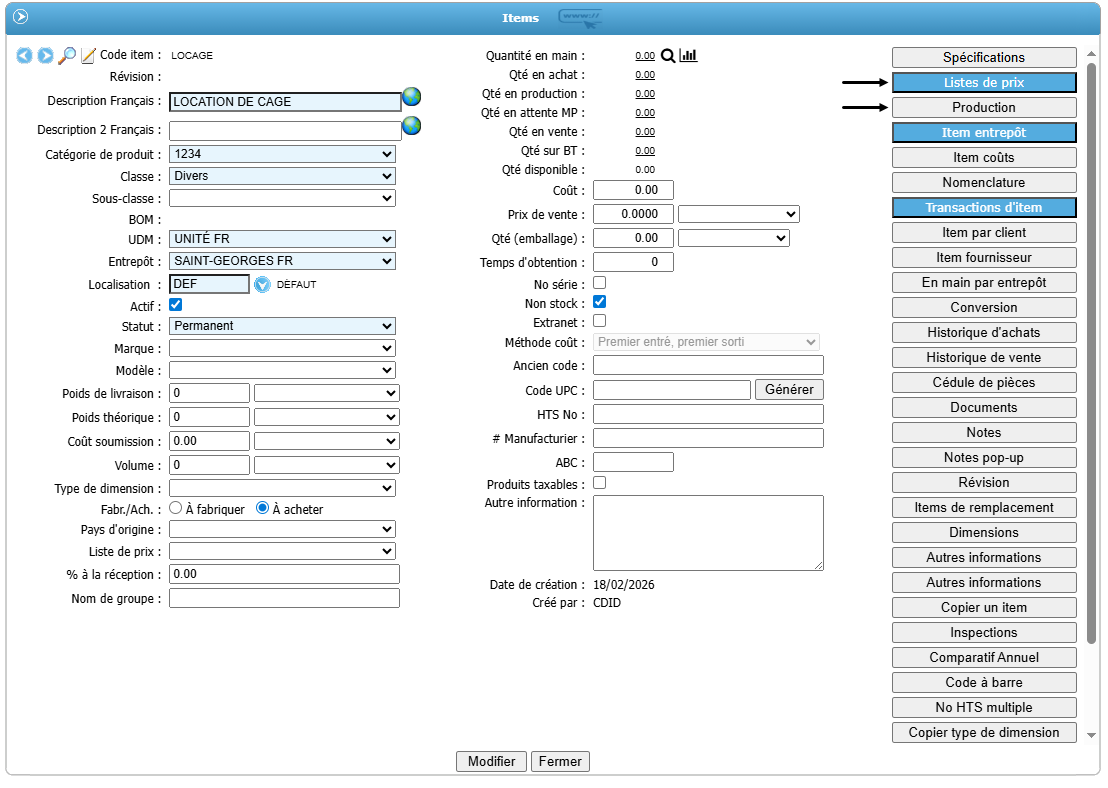Click the right panel scroll down arrow
This screenshot has width=1108, height=788.
pyautogui.click(x=1091, y=734)
